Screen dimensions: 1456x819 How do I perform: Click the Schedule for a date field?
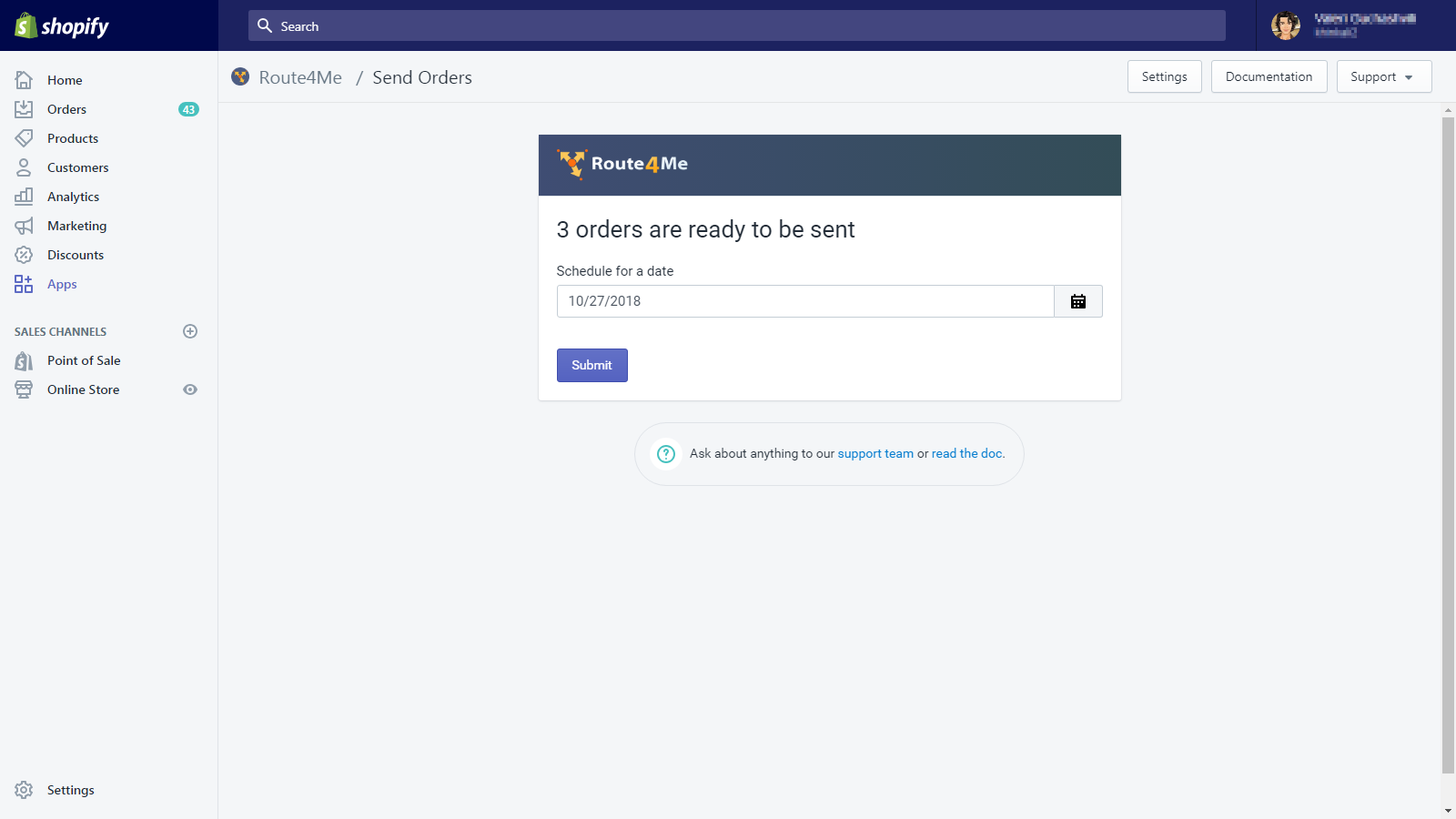point(805,301)
